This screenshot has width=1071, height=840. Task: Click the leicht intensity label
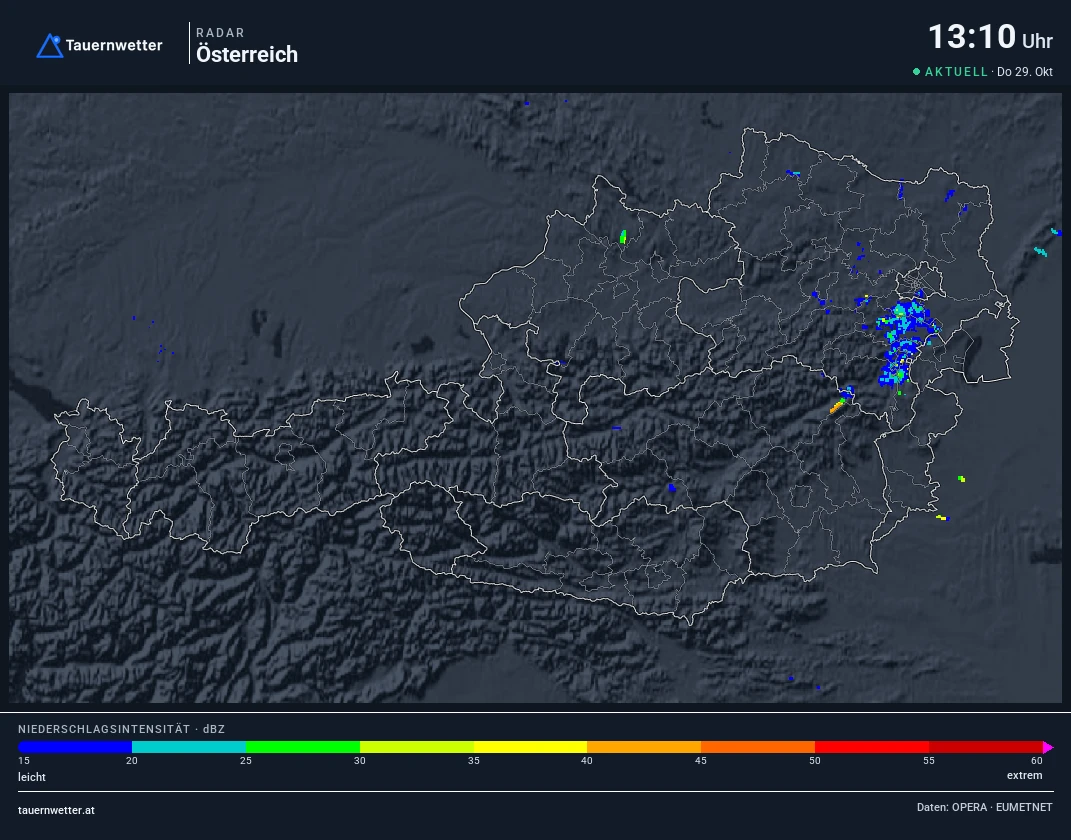point(32,777)
